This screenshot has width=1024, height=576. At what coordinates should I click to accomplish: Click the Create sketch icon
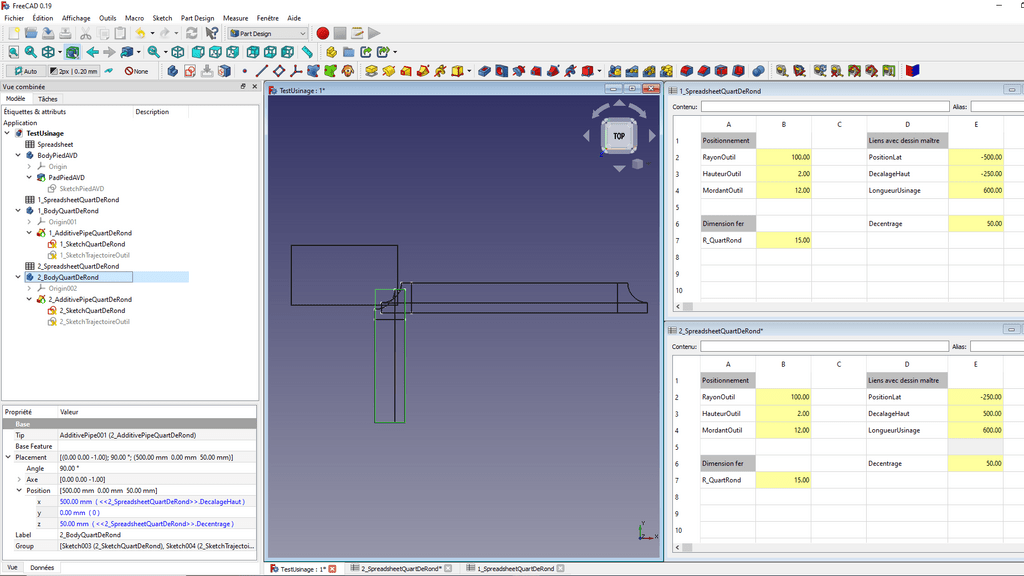pos(190,71)
